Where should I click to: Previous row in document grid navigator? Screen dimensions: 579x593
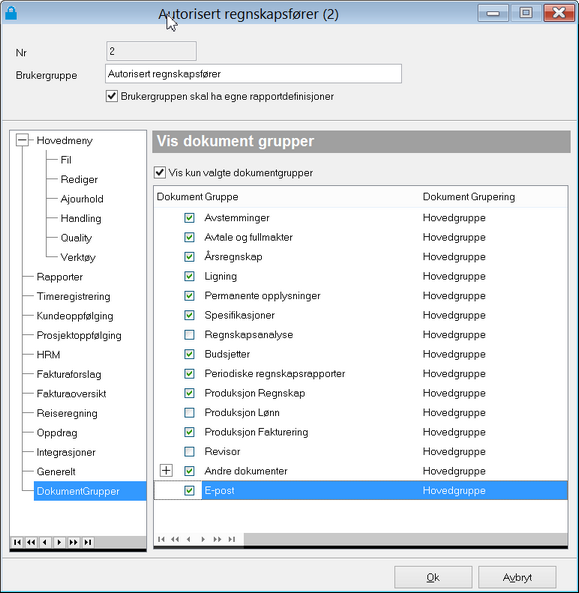pos(189,539)
